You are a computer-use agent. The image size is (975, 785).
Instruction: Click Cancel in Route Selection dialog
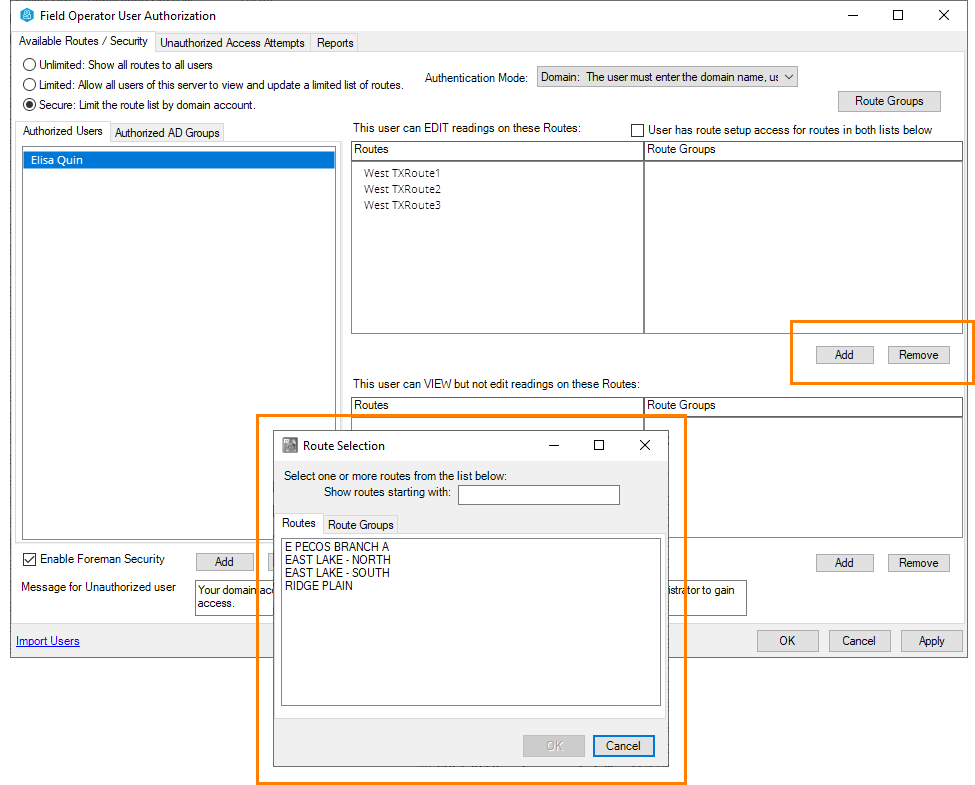pos(623,746)
